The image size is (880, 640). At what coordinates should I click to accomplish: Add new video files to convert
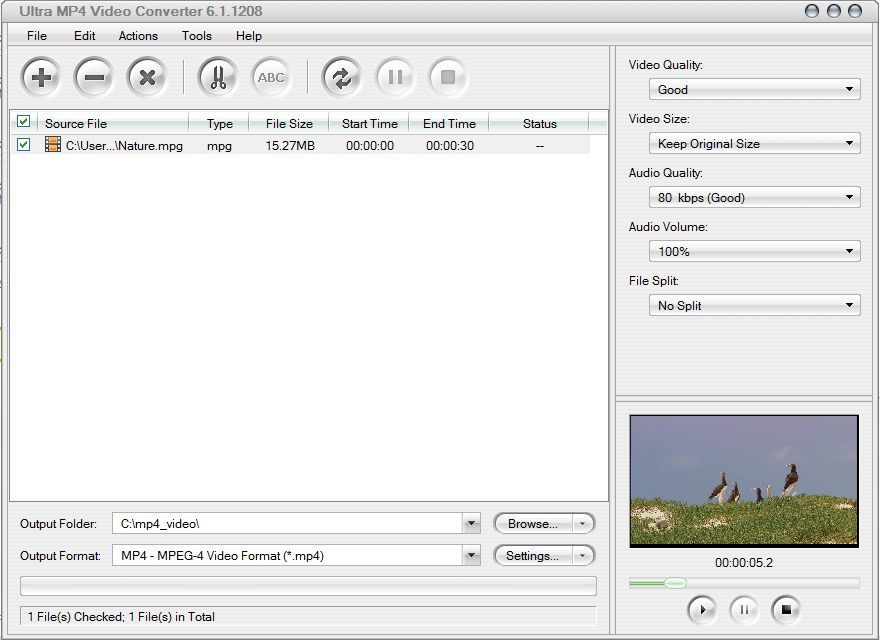click(x=40, y=77)
